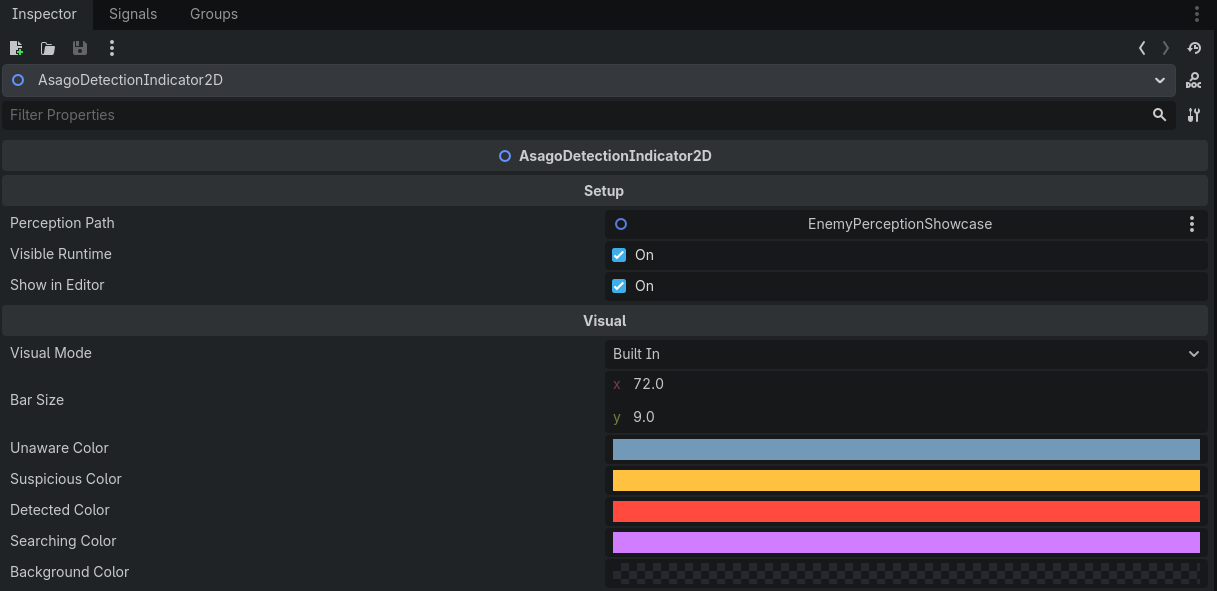Open the Suspicious Color swatch
The image size is (1217, 591).
pyautogui.click(x=906, y=480)
